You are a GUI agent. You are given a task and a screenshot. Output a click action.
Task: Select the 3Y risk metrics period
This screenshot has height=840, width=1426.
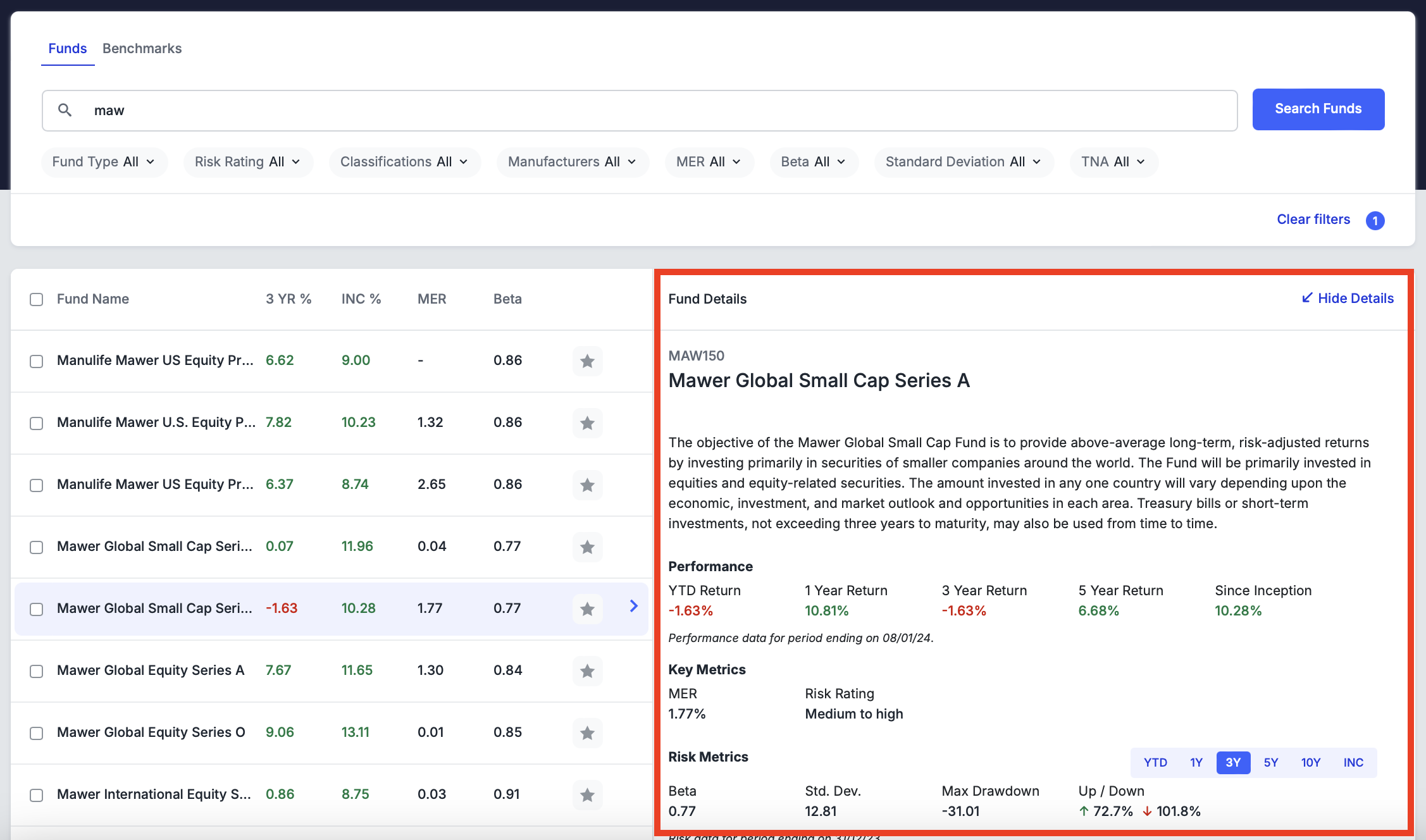(1233, 763)
